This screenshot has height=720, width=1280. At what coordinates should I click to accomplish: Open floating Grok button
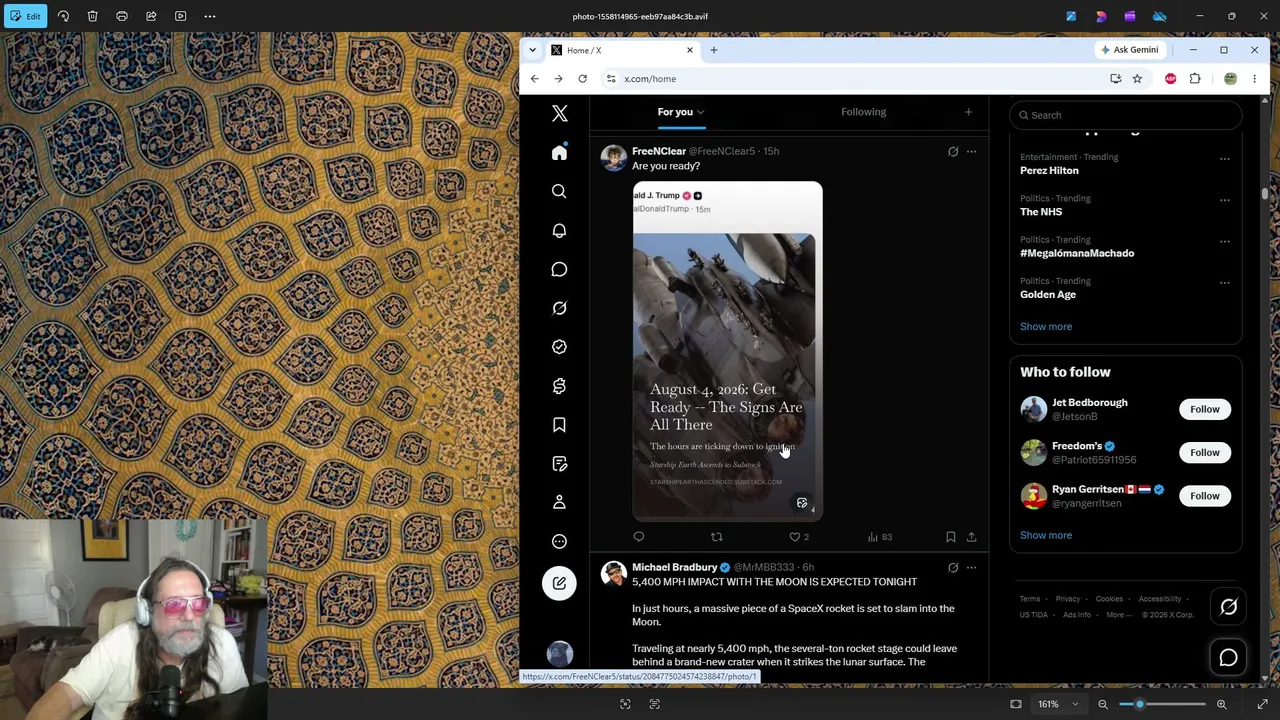coord(1229,607)
